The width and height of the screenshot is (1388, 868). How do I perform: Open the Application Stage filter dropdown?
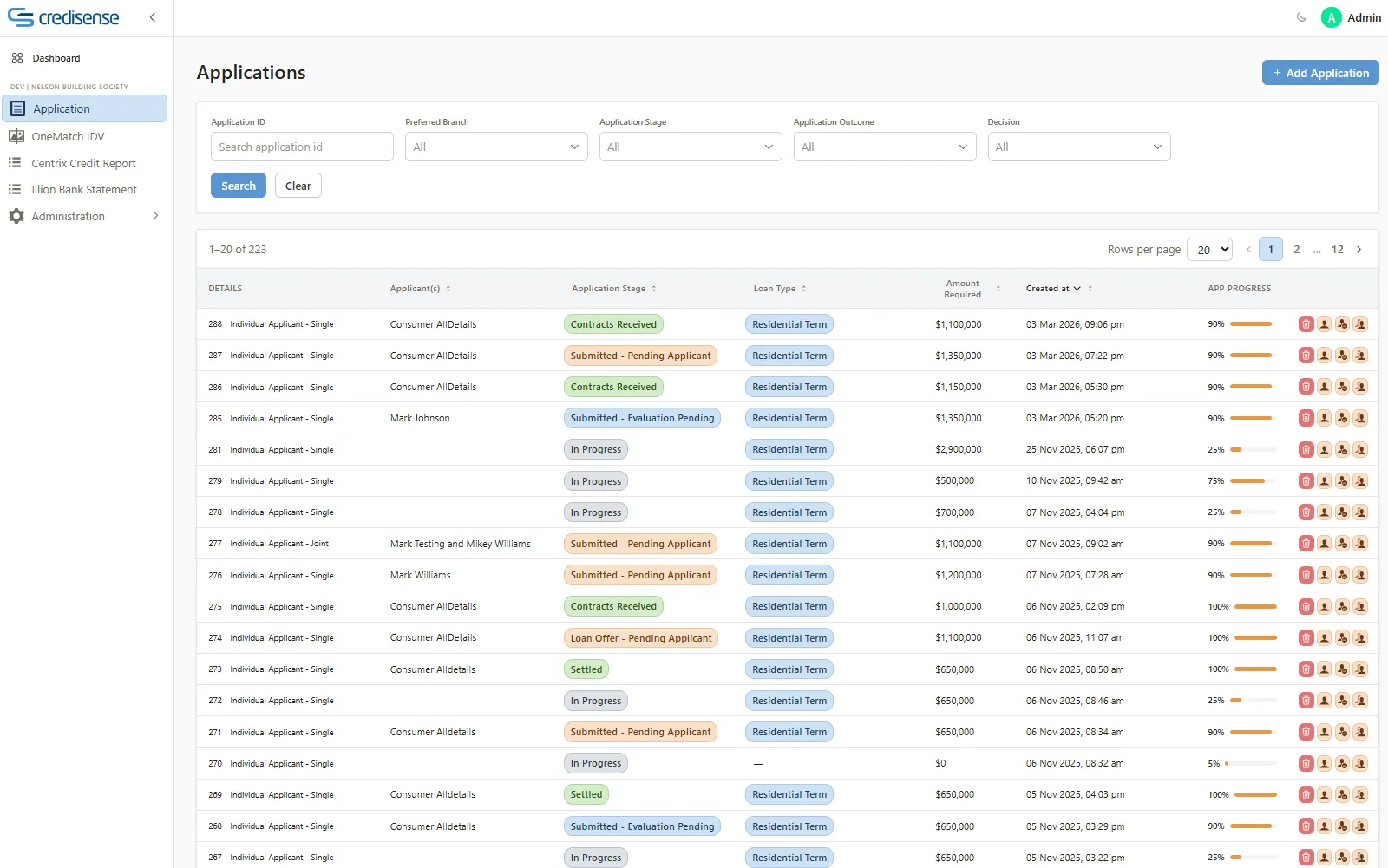pos(691,147)
